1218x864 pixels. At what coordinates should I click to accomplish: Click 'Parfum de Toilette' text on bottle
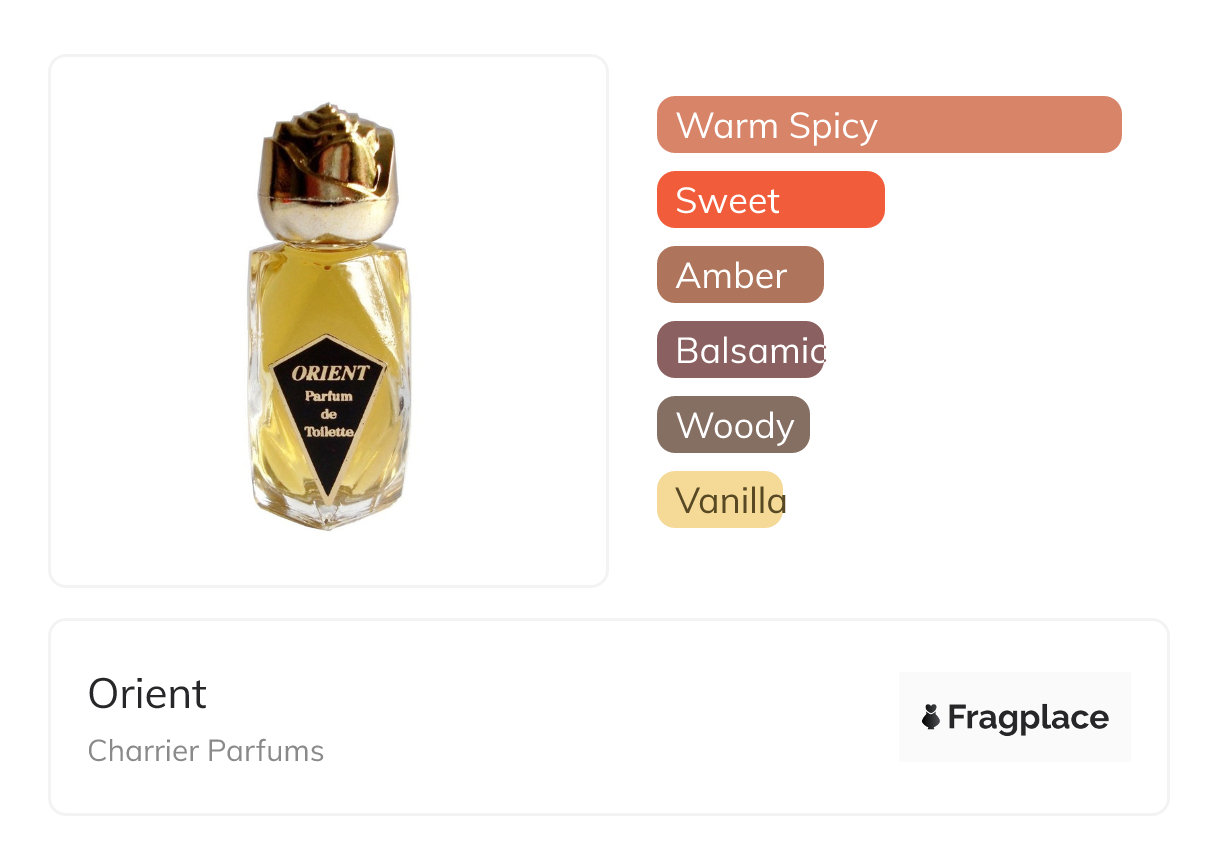[x=329, y=414]
